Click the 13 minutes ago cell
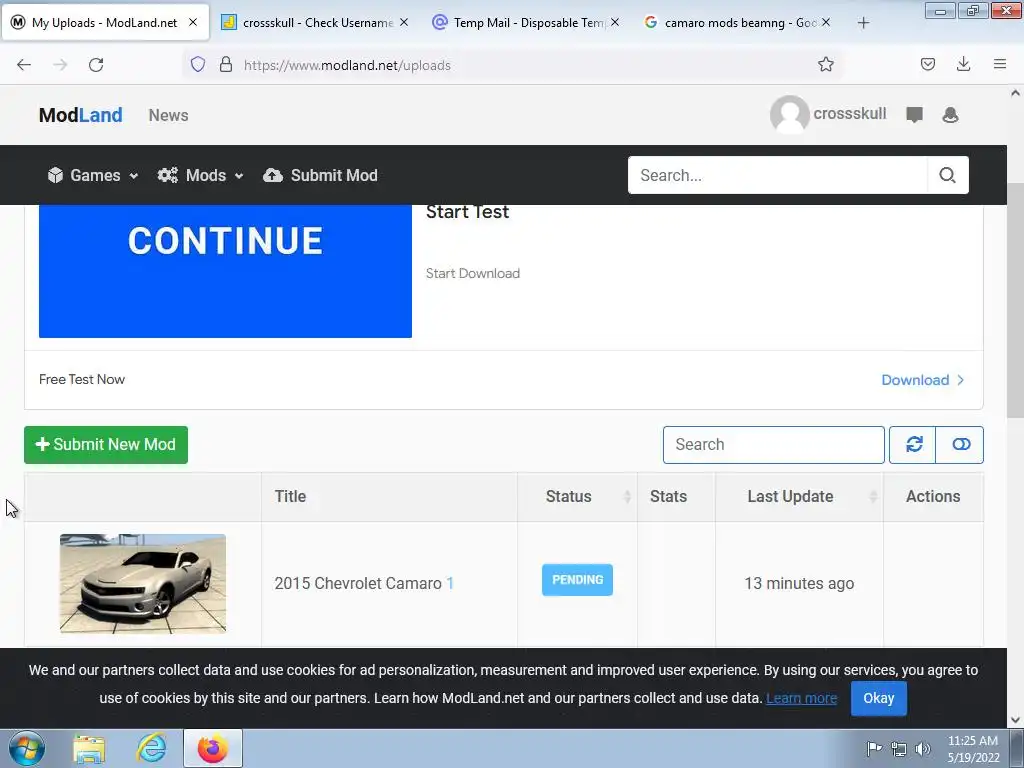 click(799, 583)
